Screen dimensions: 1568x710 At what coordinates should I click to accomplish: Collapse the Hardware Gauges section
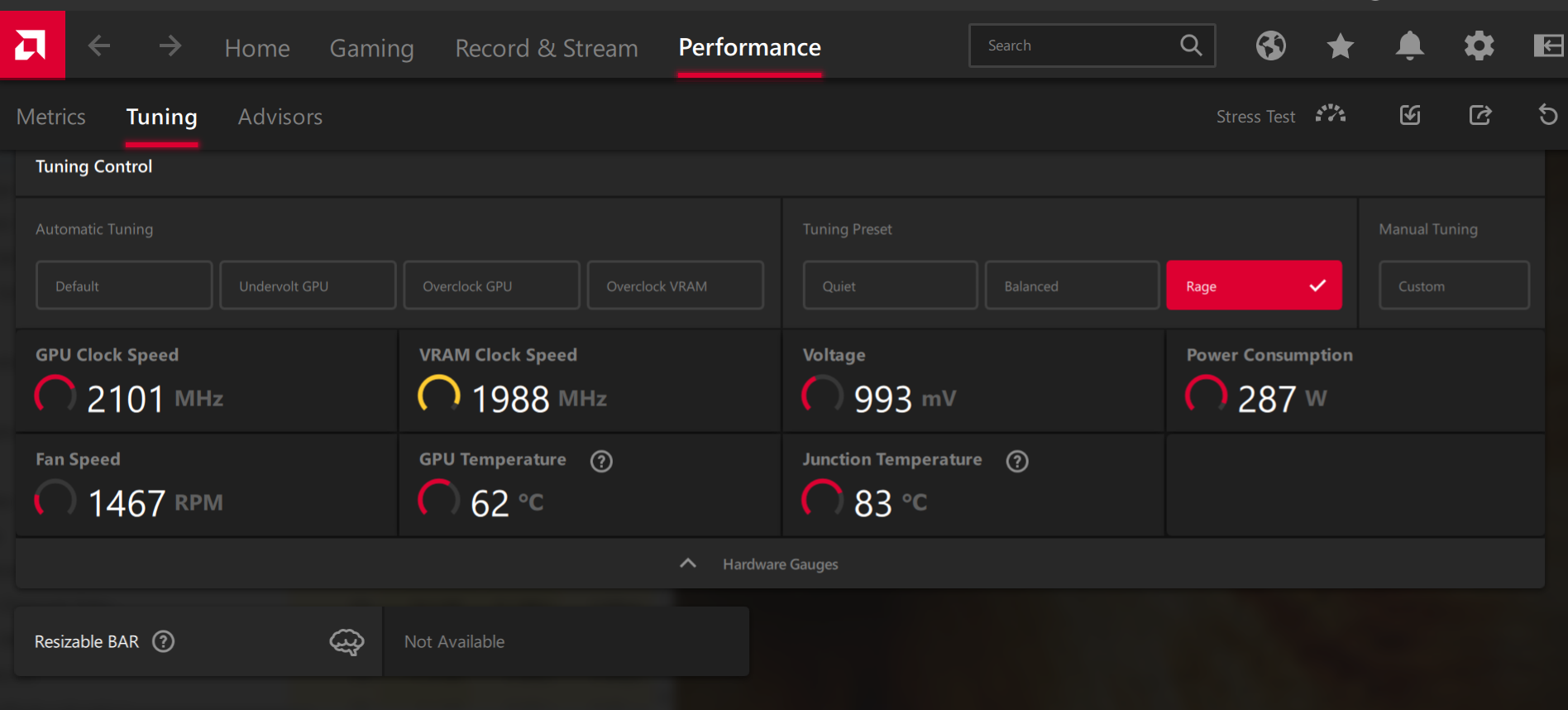coord(688,564)
